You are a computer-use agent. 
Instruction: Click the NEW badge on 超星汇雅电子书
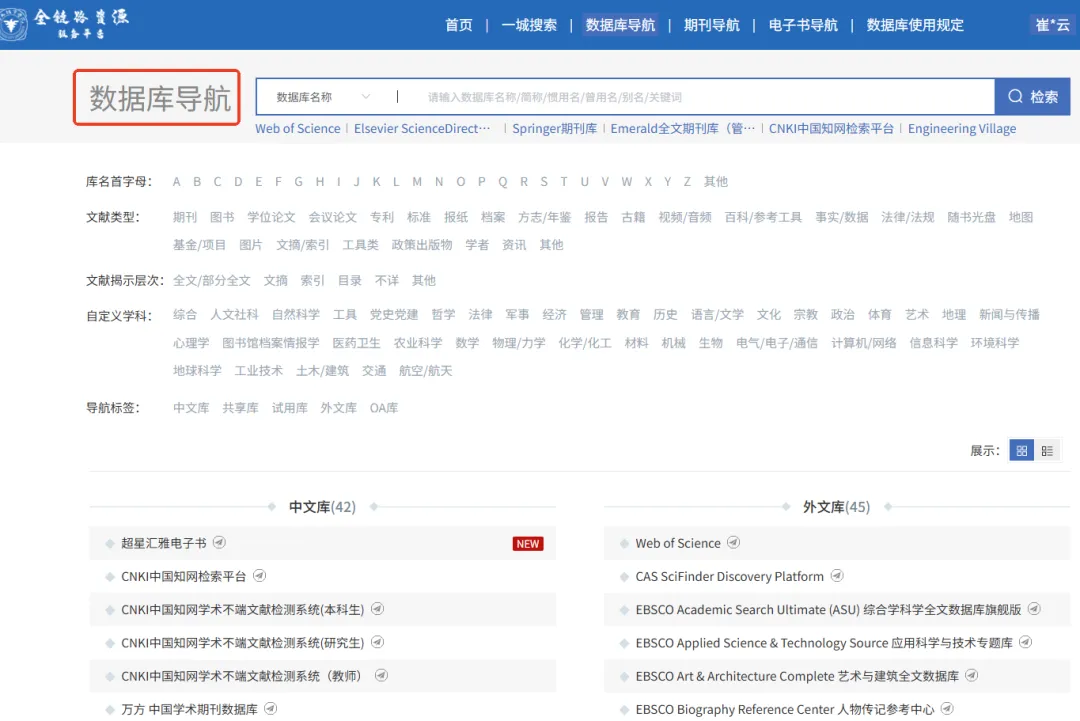point(528,543)
